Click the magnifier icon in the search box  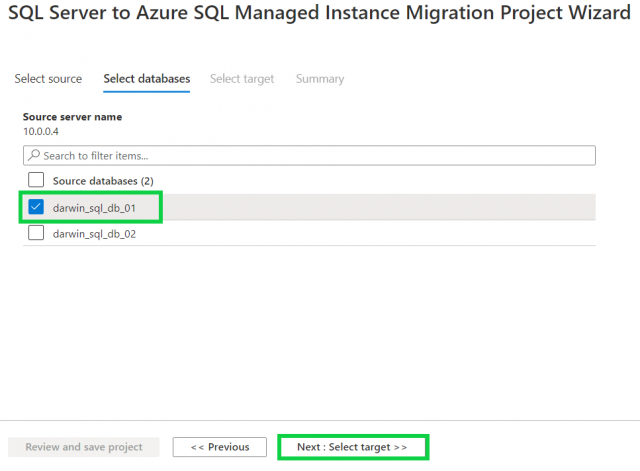click(x=34, y=156)
